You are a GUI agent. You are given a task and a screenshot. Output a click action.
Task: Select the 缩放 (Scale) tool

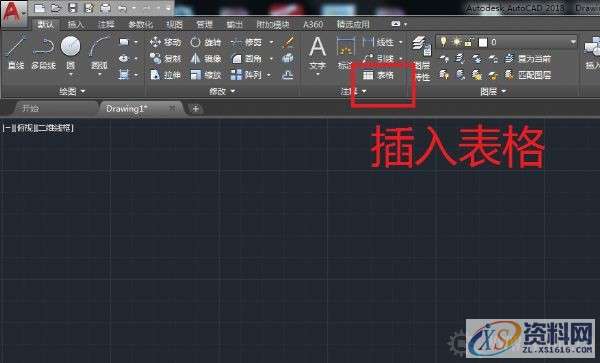click(206, 75)
